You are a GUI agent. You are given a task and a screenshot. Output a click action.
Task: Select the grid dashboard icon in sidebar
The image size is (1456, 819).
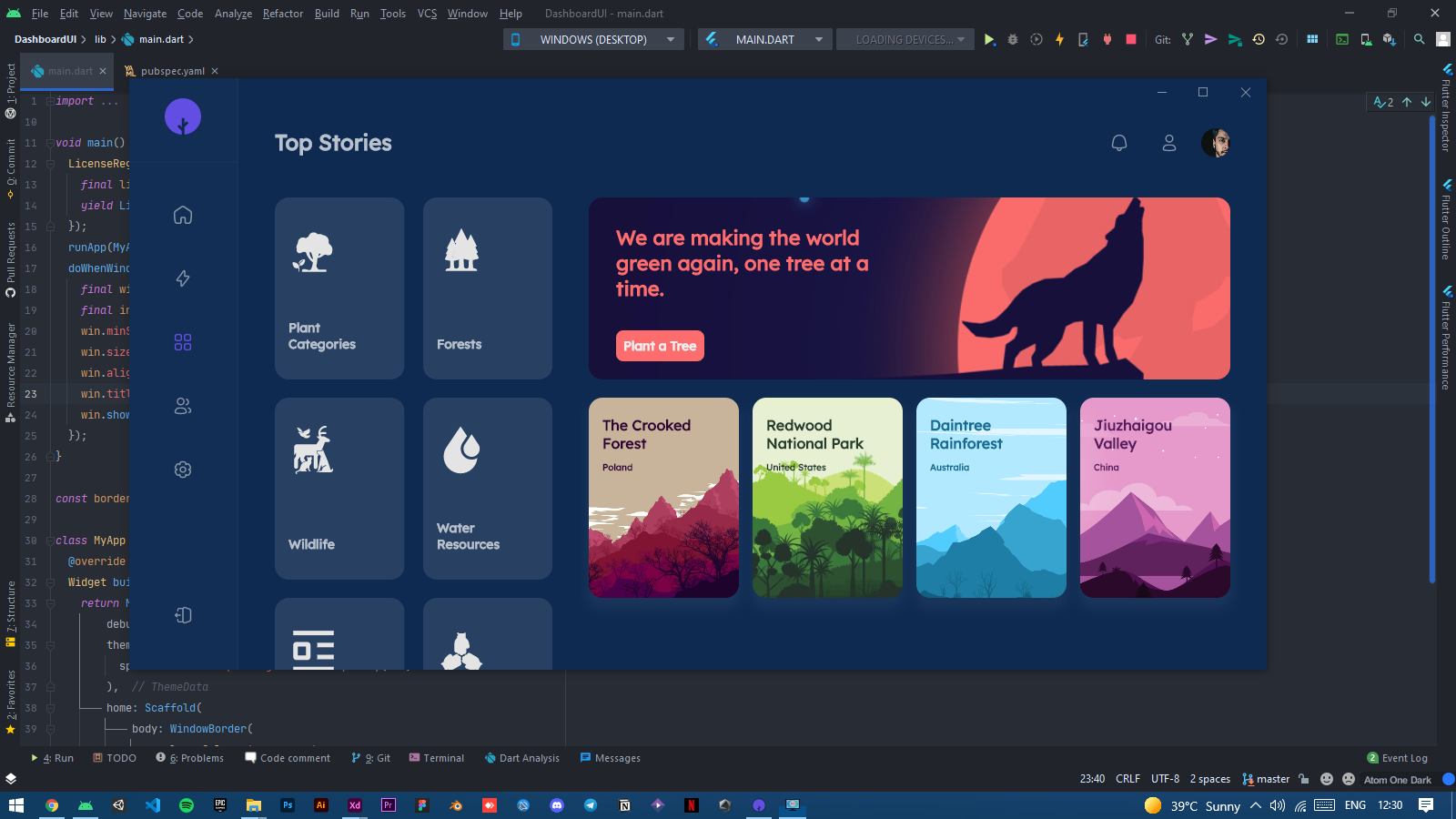pyautogui.click(x=183, y=342)
